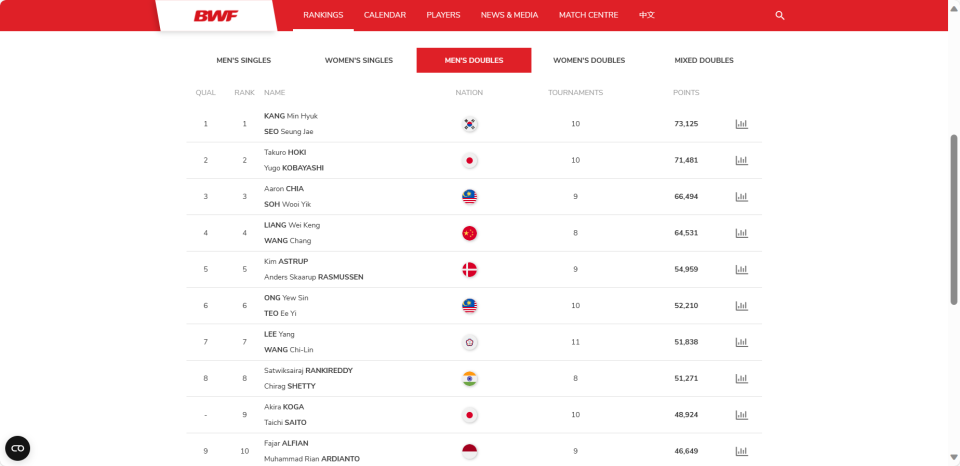This screenshot has width=960, height=466.
Task: Go to Match Centre in navigation
Action: (x=588, y=15)
